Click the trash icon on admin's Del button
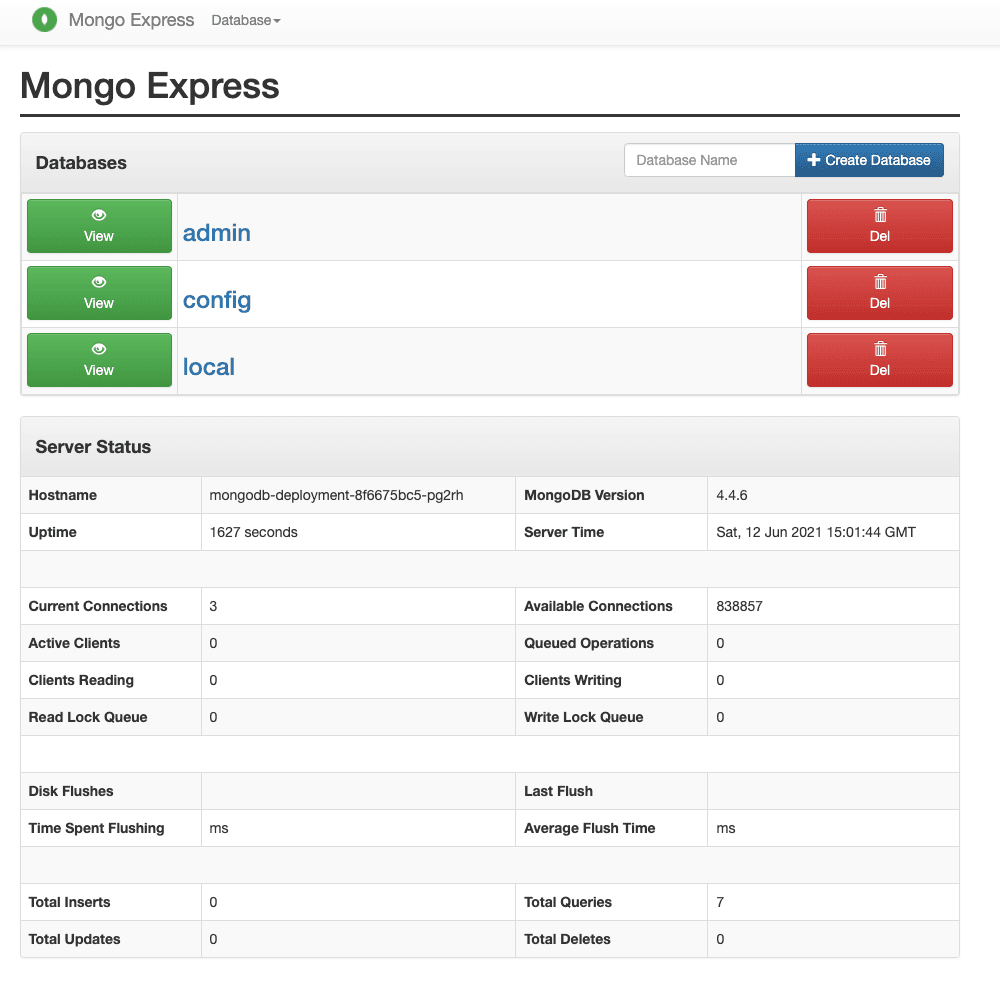This screenshot has width=1000, height=983. [x=879, y=214]
